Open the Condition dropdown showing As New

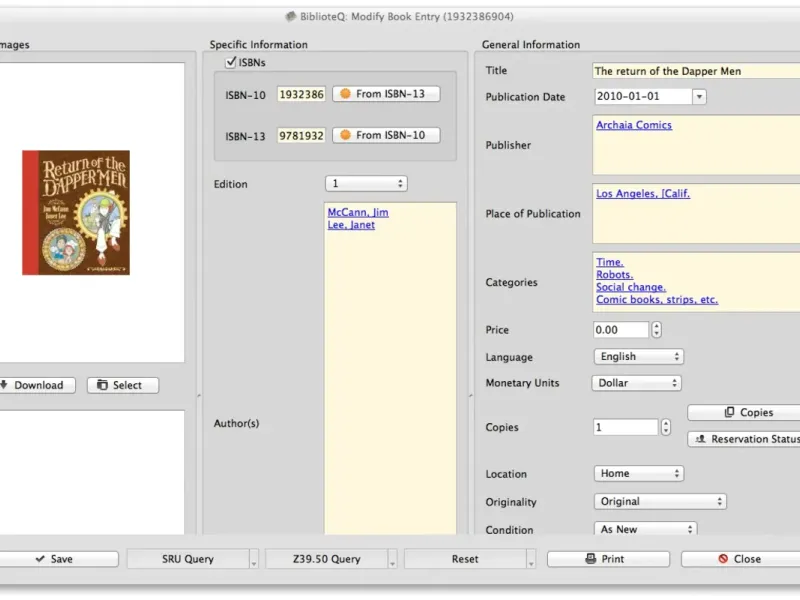click(646, 530)
